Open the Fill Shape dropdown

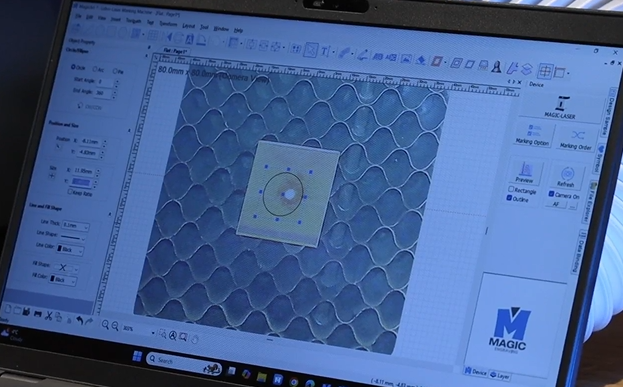point(66,268)
